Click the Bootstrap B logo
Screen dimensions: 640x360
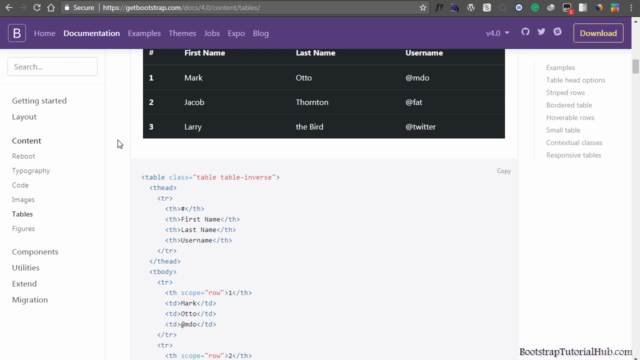pos(17,33)
